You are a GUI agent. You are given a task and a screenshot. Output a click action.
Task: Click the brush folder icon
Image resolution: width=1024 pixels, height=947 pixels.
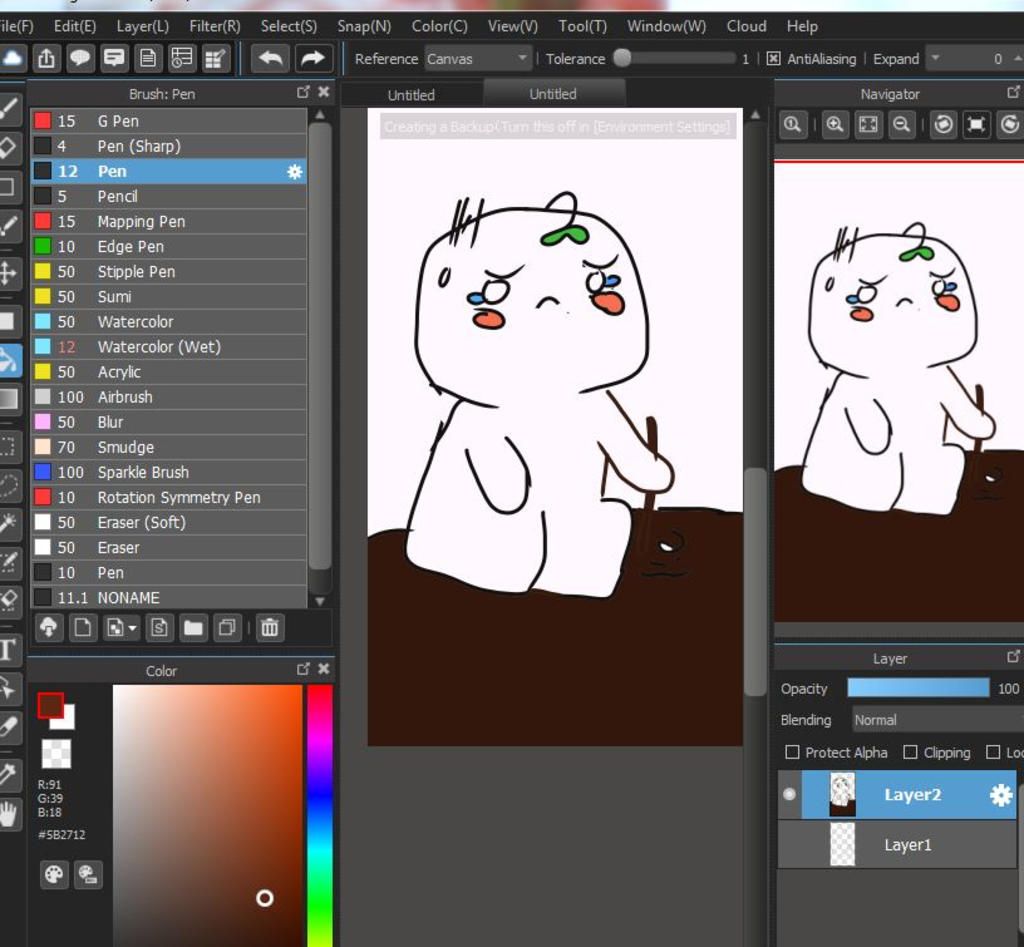193,628
